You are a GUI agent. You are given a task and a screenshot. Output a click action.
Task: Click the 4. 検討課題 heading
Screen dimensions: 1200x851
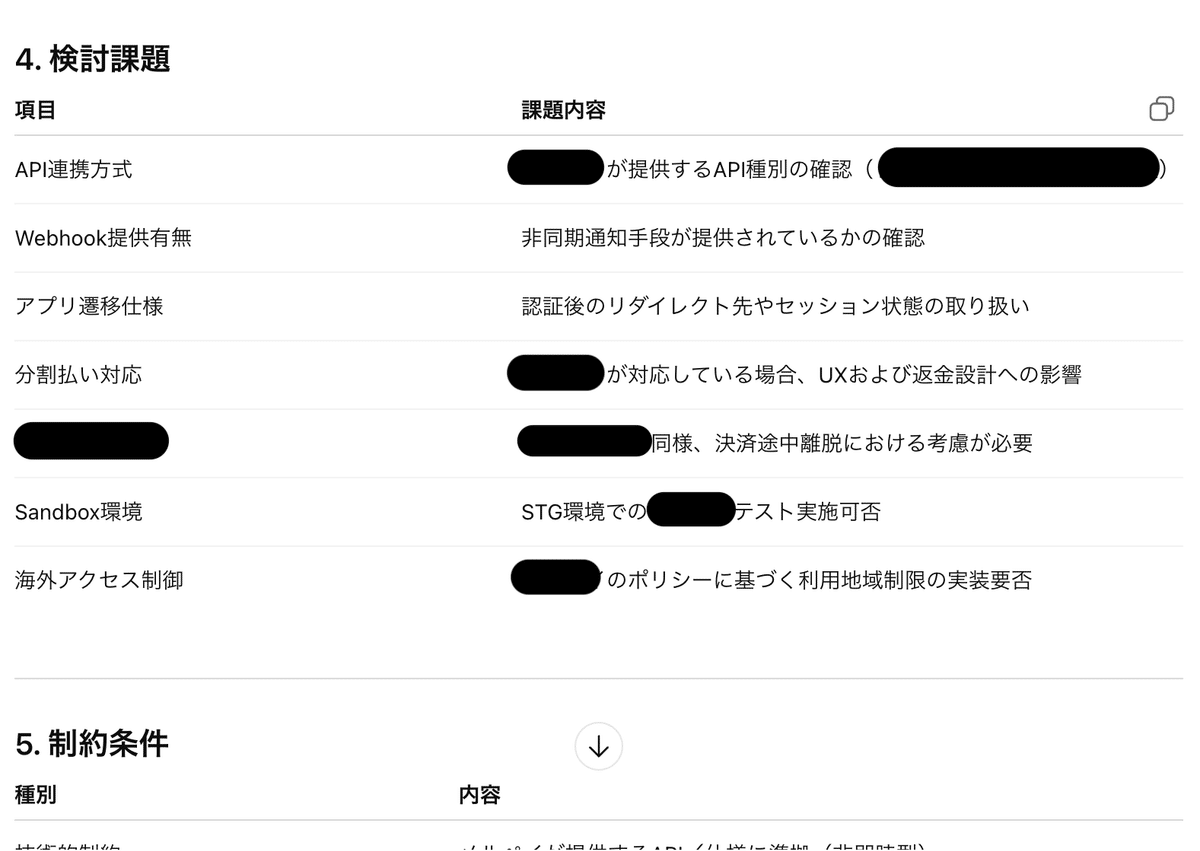pyautogui.click(x=93, y=59)
